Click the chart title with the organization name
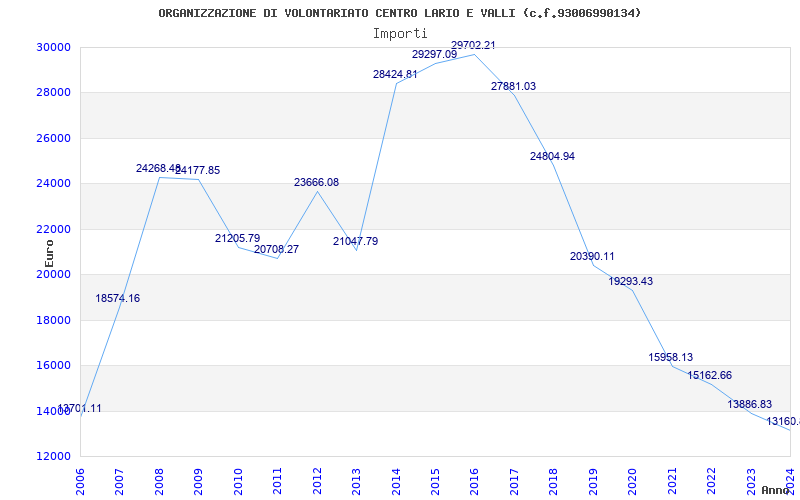 [x=399, y=13]
